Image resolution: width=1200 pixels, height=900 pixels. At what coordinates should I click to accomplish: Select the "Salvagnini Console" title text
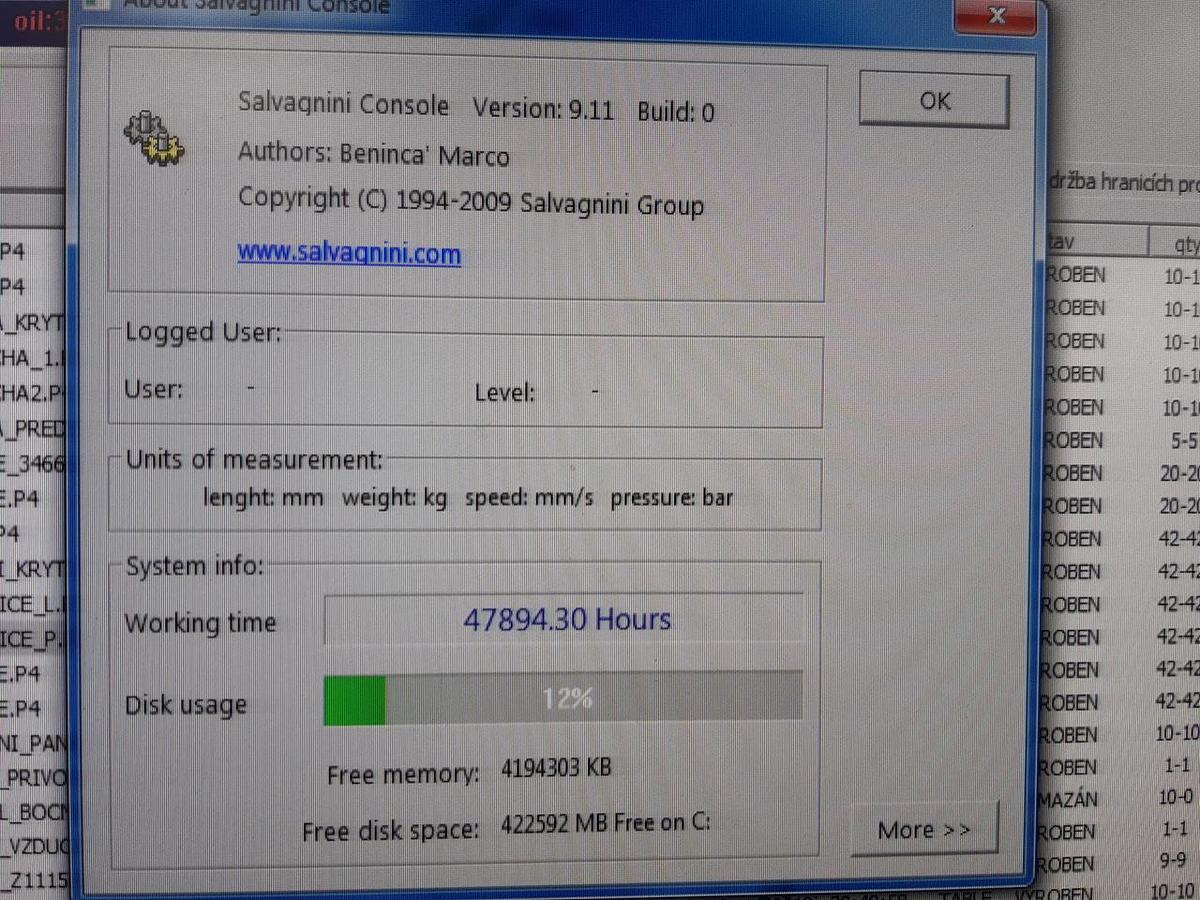344,104
